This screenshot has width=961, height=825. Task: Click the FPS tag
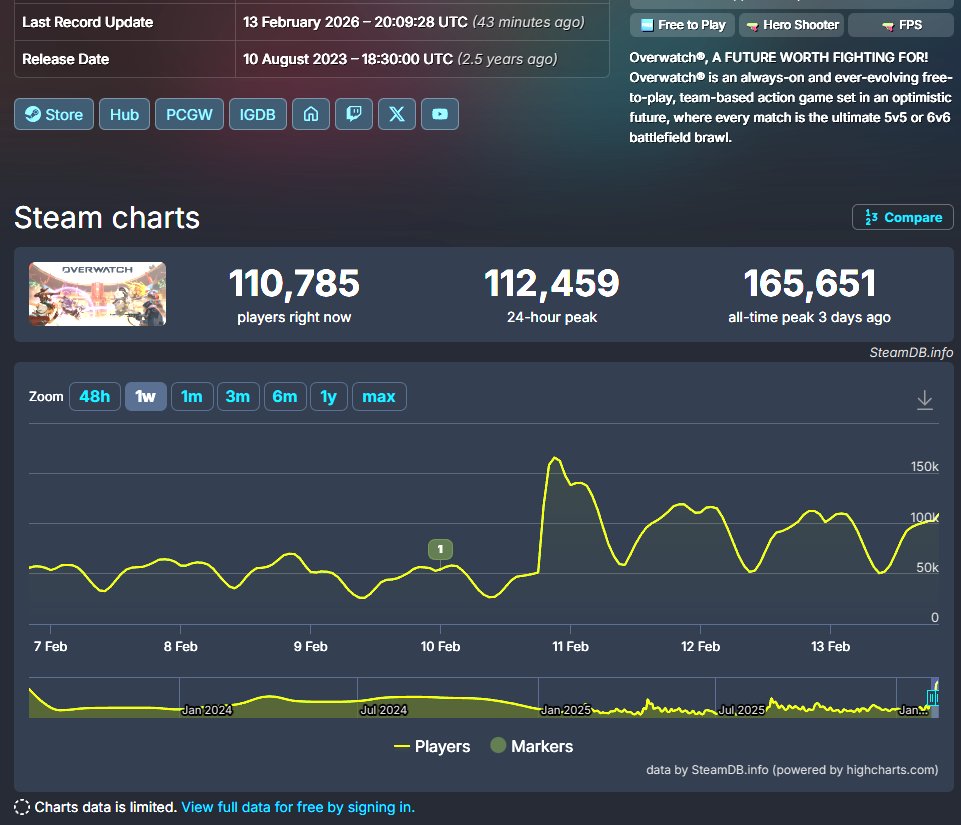[x=901, y=25]
